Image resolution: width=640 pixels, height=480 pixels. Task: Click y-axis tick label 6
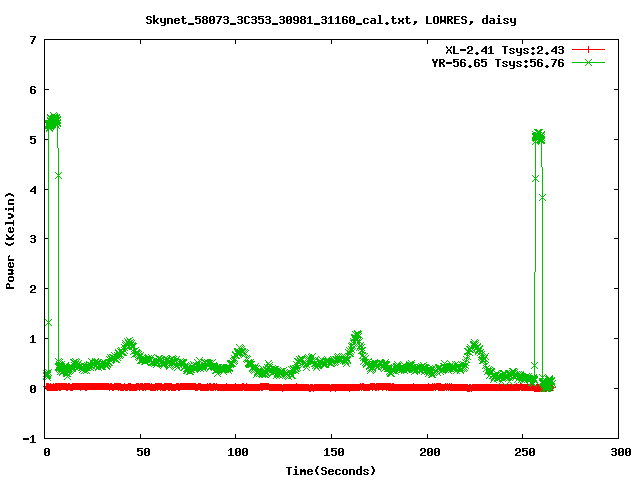(33, 90)
